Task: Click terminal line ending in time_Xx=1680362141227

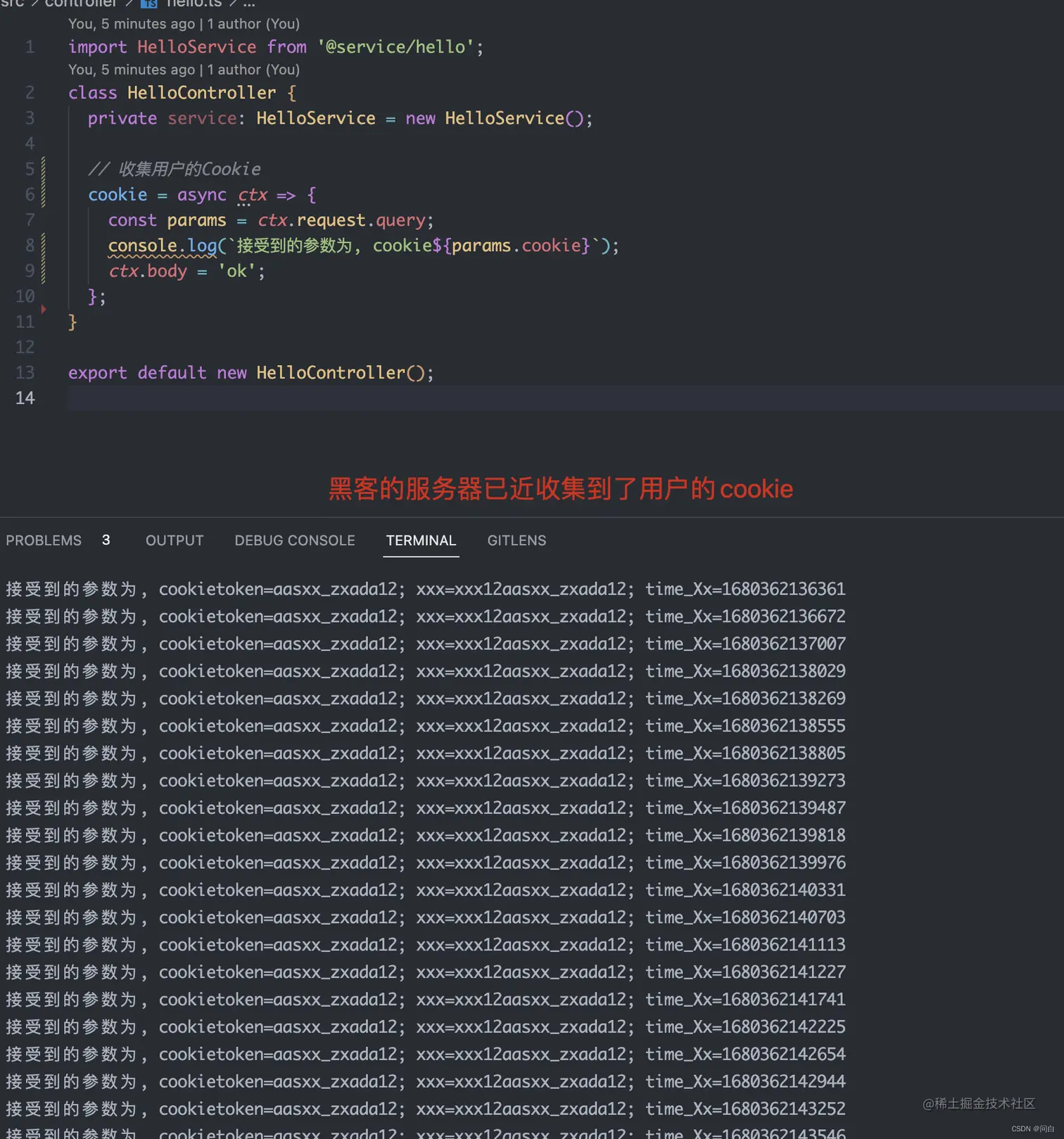Action: point(426,972)
